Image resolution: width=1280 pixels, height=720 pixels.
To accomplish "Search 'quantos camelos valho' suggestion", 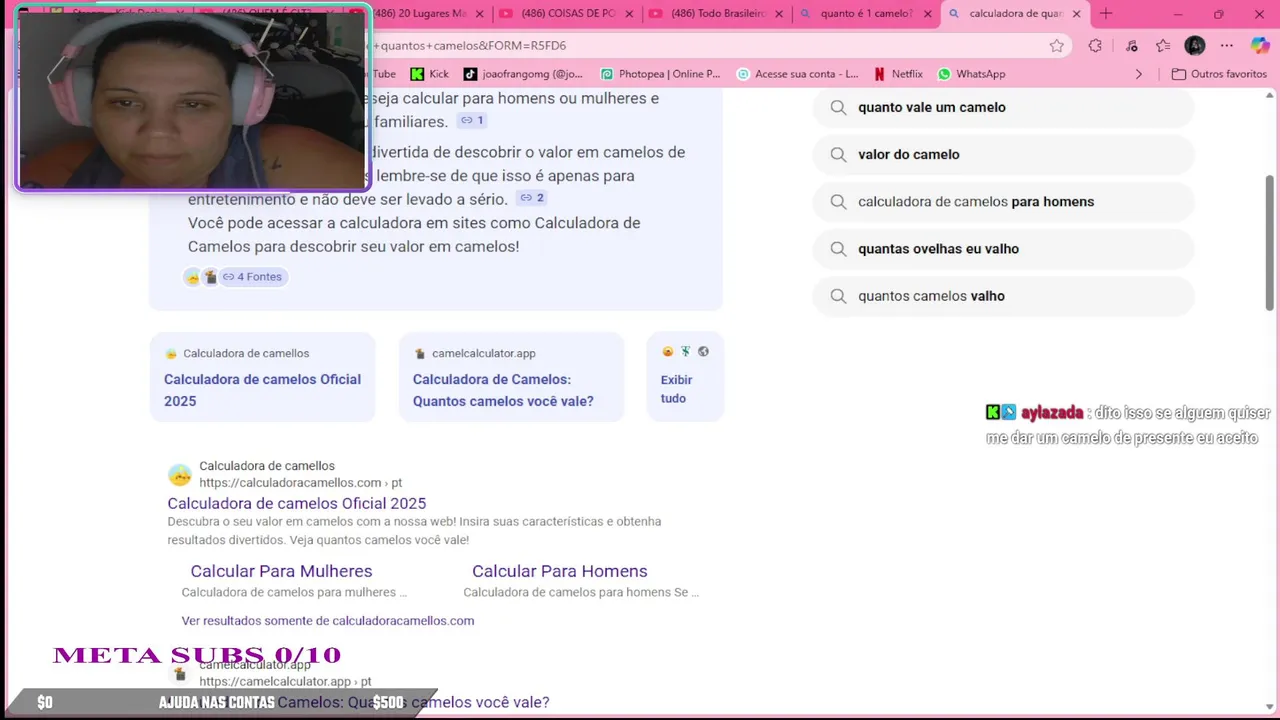I will (x=1003, y=296).
